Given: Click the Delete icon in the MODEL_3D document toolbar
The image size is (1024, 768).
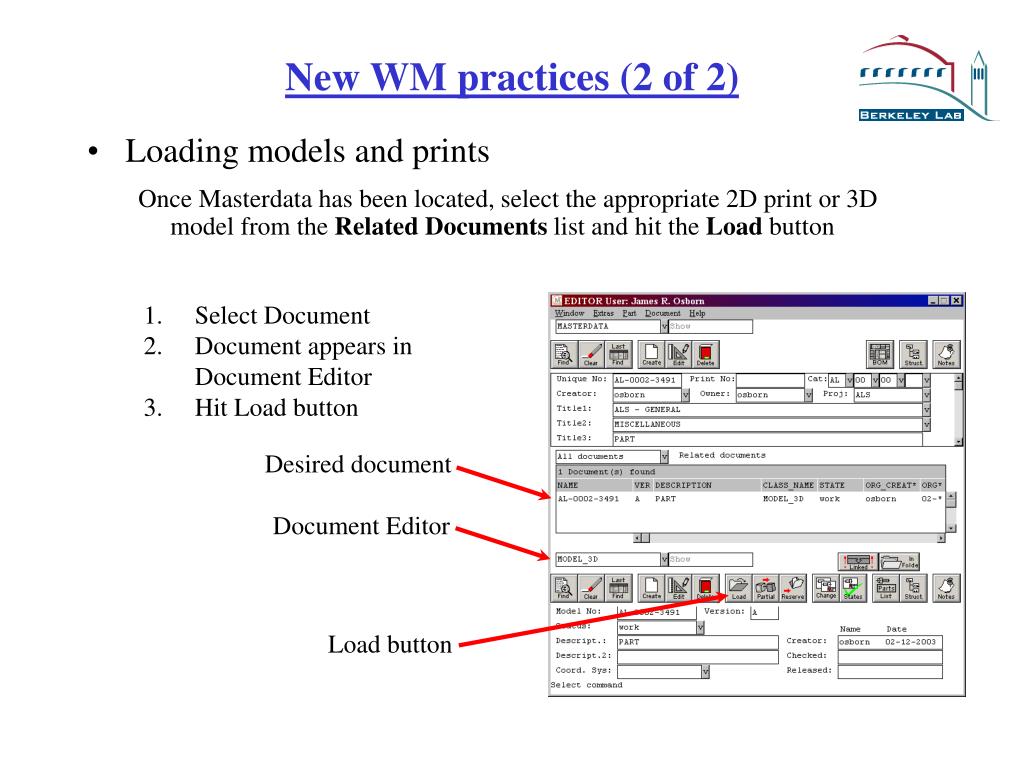Looking at the screenshot, I should (705, 588).
